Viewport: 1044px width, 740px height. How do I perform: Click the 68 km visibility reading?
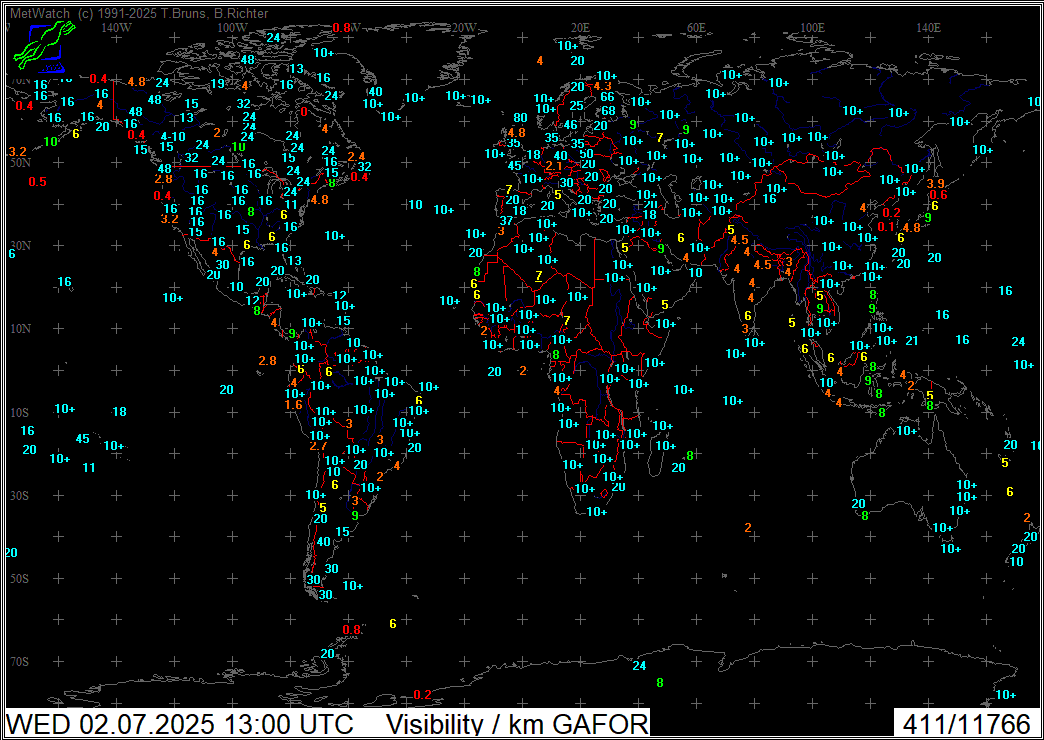(x=609, y=111)
